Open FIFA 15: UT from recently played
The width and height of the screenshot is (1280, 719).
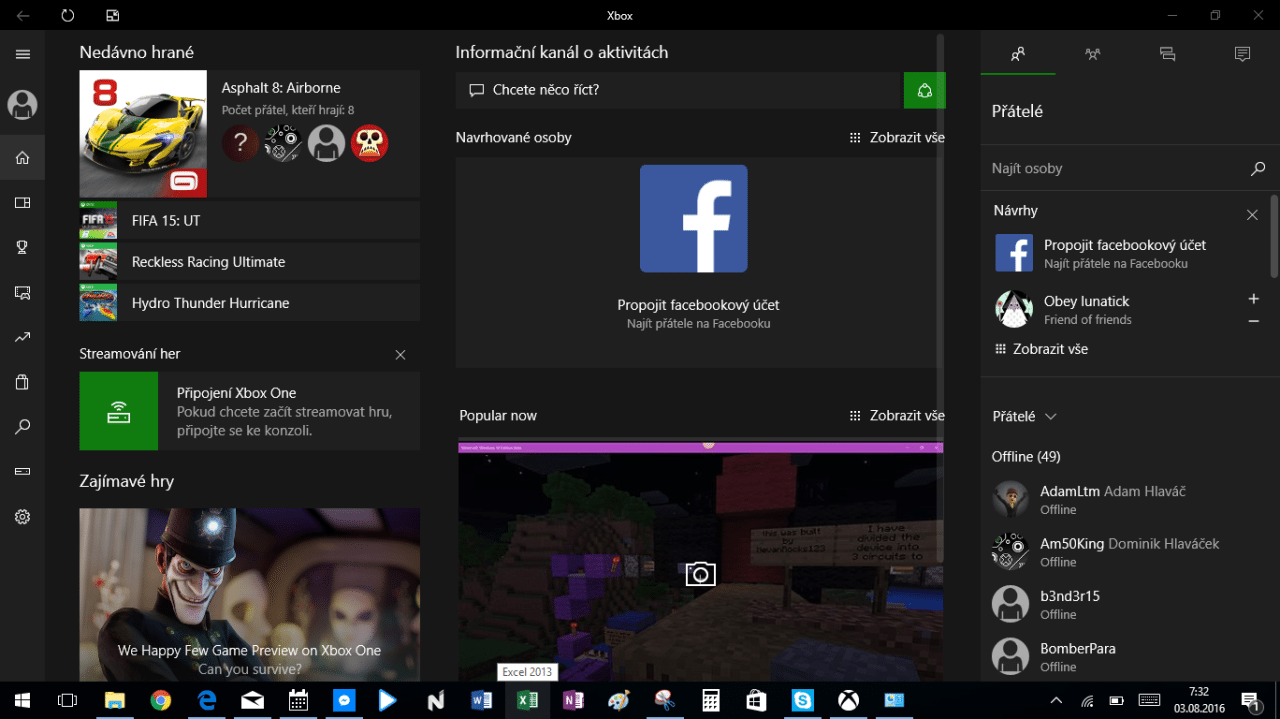250,221
